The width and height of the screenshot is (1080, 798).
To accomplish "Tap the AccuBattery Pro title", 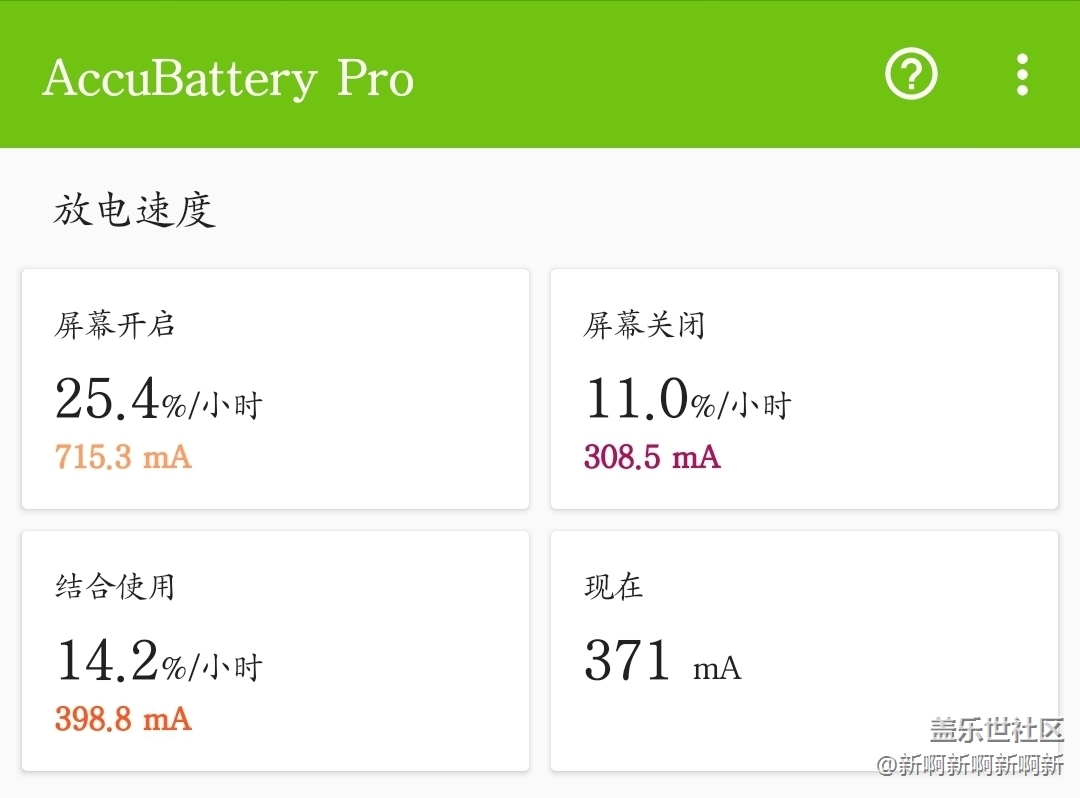I will point(228,78).
